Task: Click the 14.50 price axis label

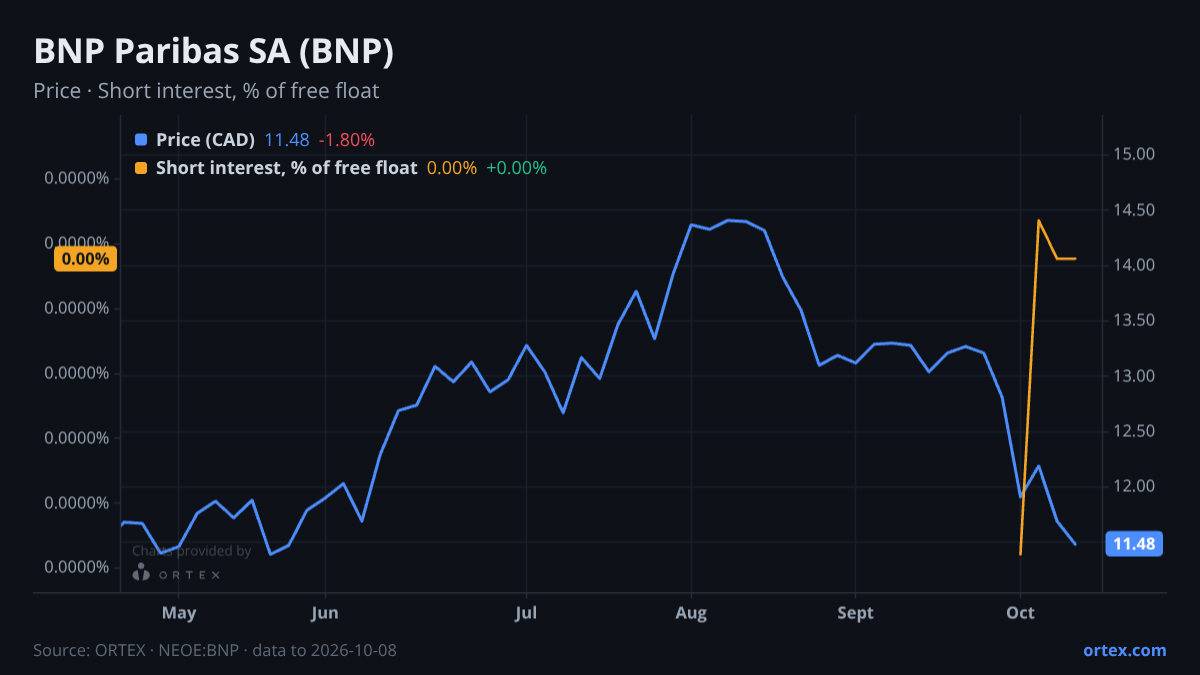Action: pyautogui.click(x=1134, y=210)
